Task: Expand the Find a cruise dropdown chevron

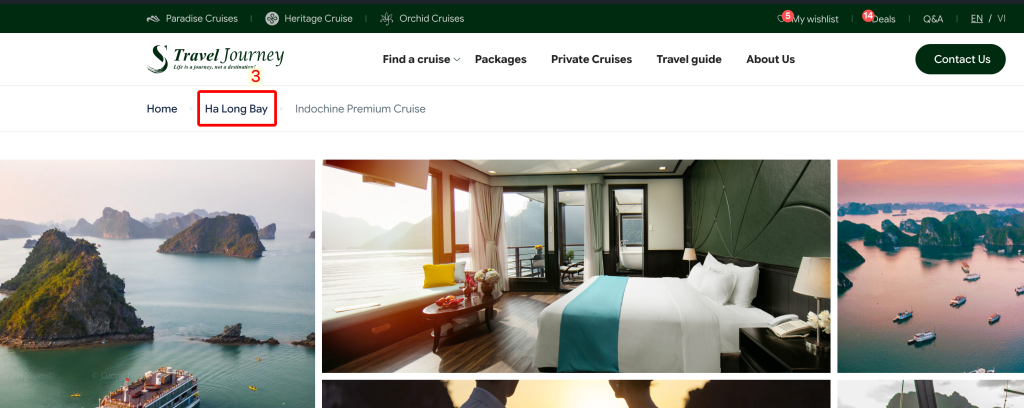Action: point(457,60)
